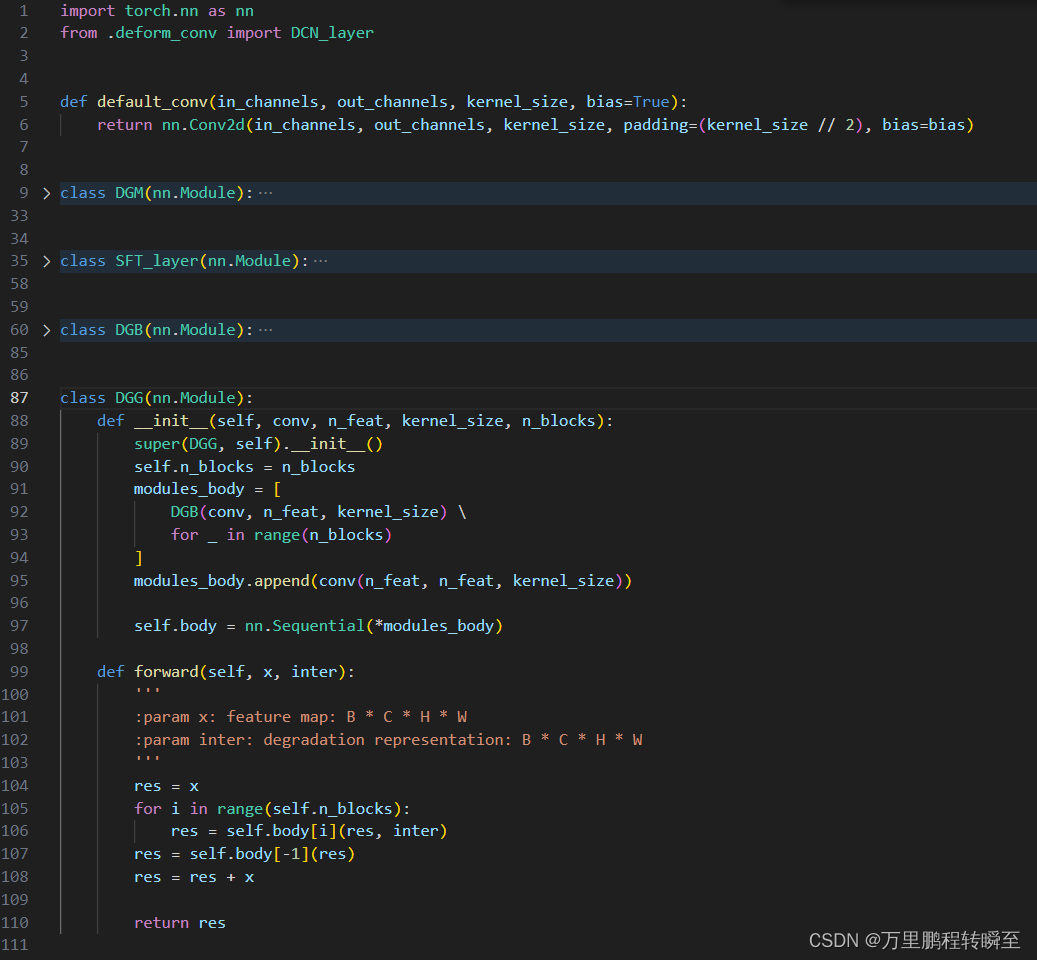Click 'range(self.n_blocks)' on line 105
Viewport: 1037px width, 960px height.
(309, 809)
